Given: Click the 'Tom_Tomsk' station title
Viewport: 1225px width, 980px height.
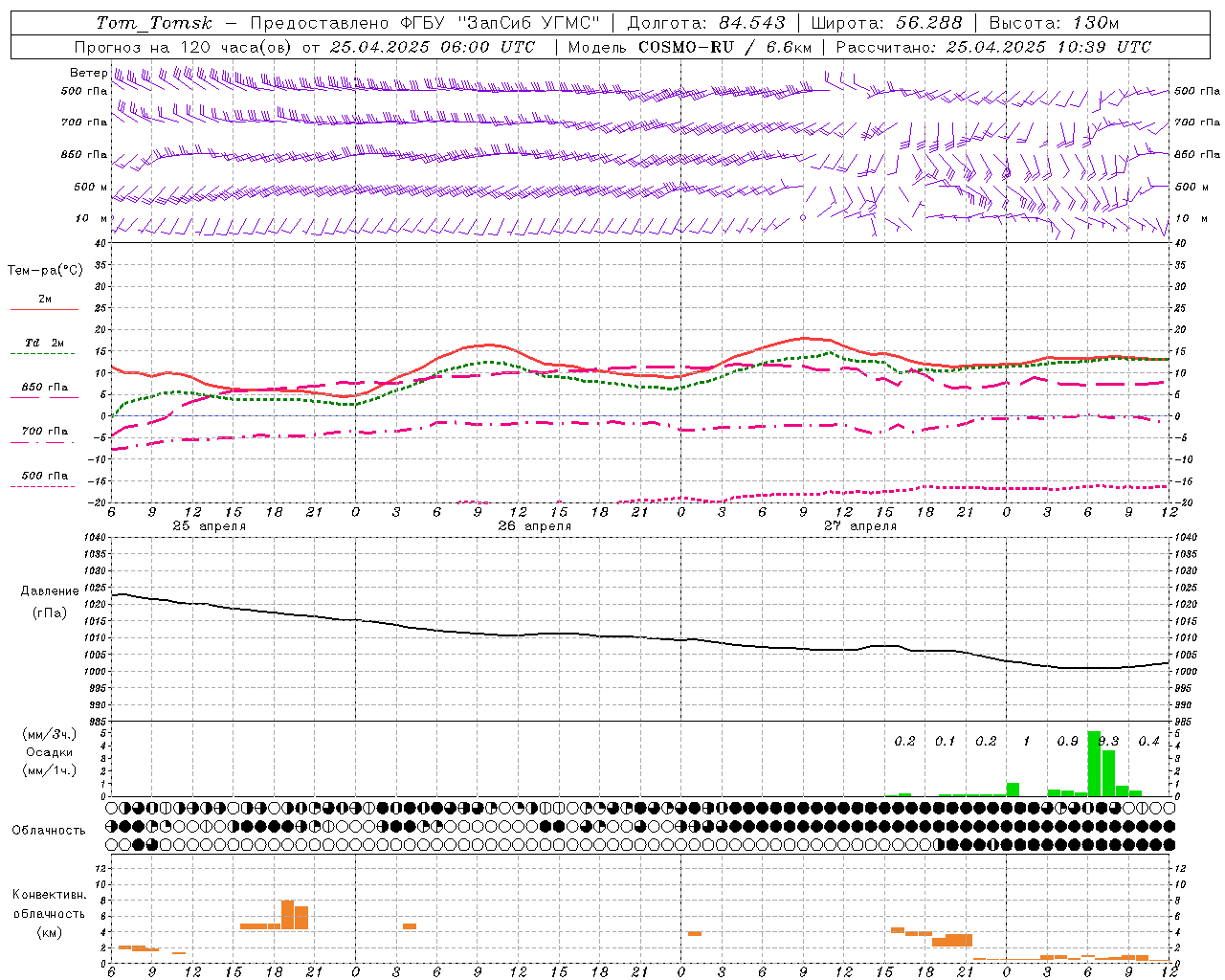Looking at the screenshot, I should click(154, 23).
